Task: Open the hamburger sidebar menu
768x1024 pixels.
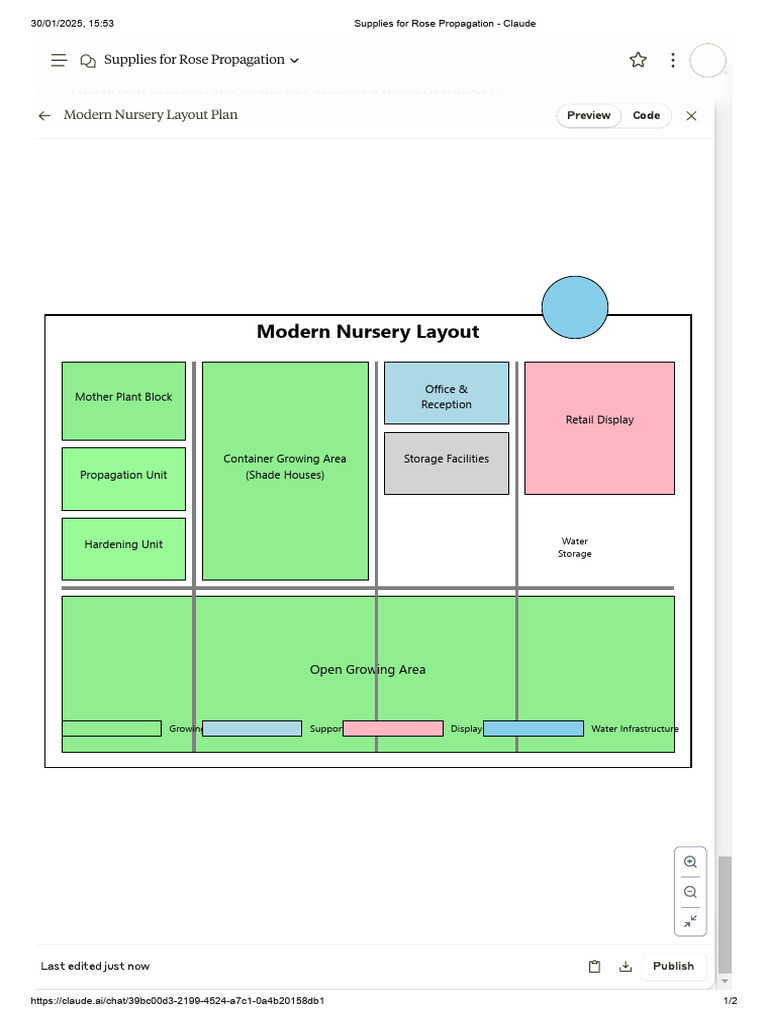Action: [x=59, y=60]
